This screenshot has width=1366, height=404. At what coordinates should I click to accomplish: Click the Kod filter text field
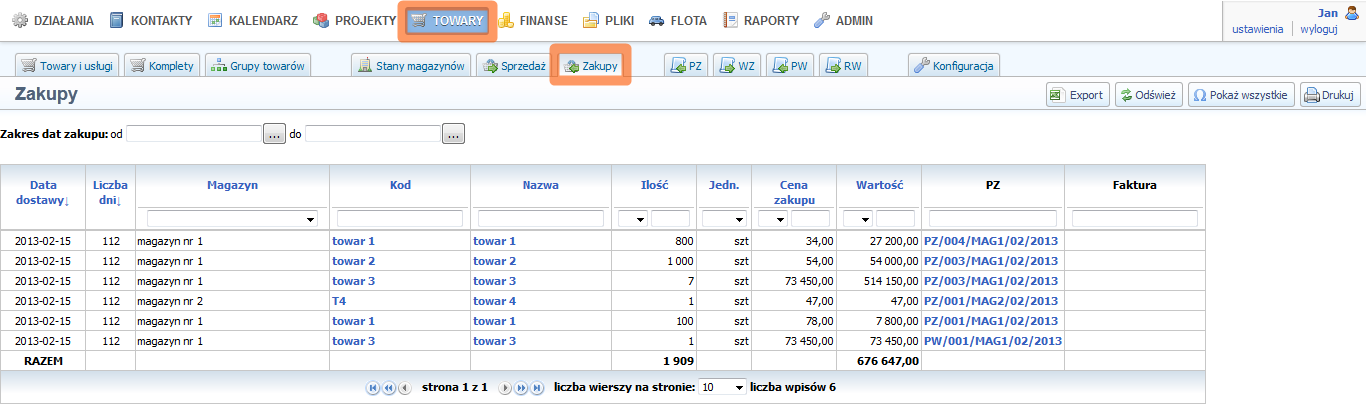[400, 218]
